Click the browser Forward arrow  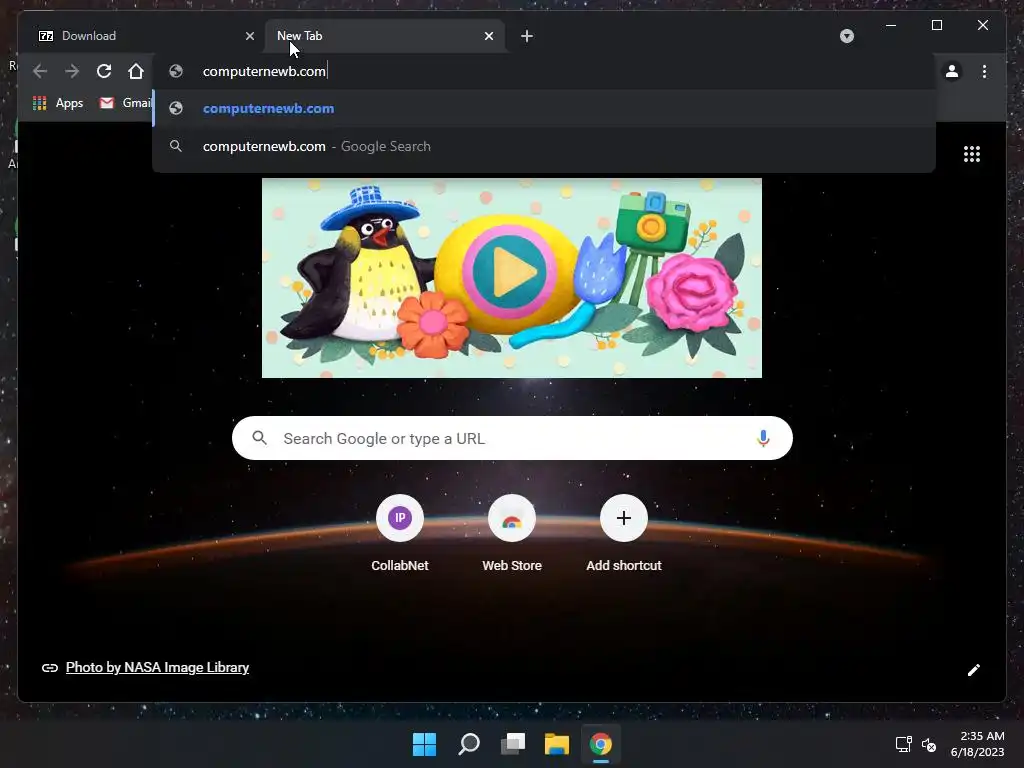click(72, 71)
